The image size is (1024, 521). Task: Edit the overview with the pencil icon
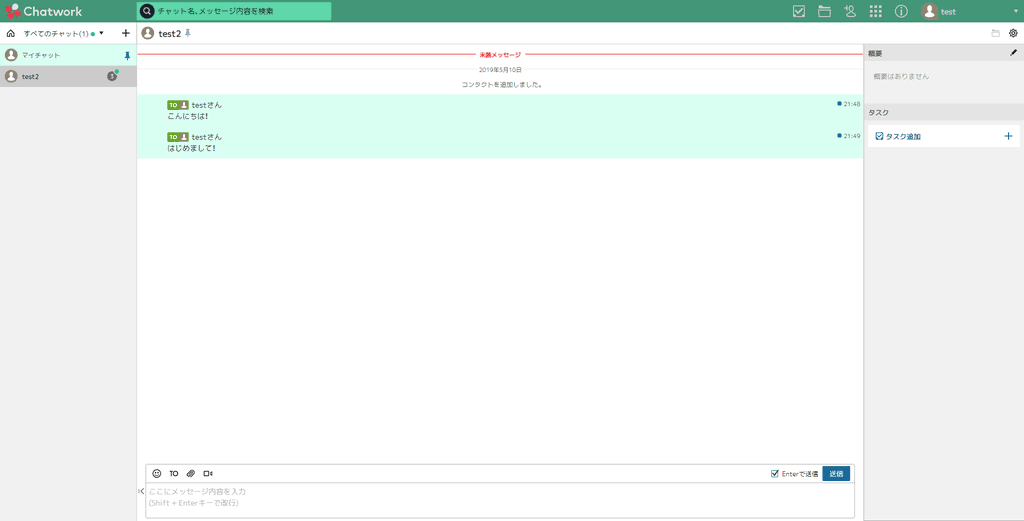pos(1013,53)
